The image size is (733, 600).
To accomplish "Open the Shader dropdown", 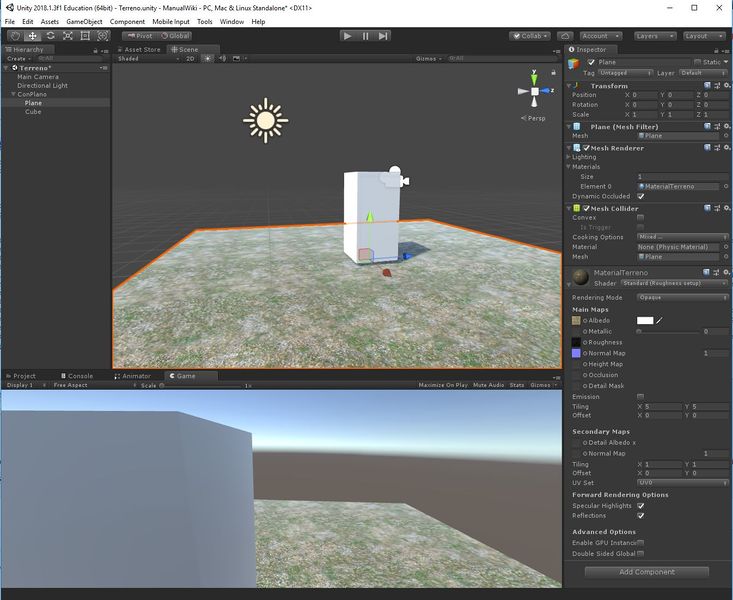I will (675, 283).
